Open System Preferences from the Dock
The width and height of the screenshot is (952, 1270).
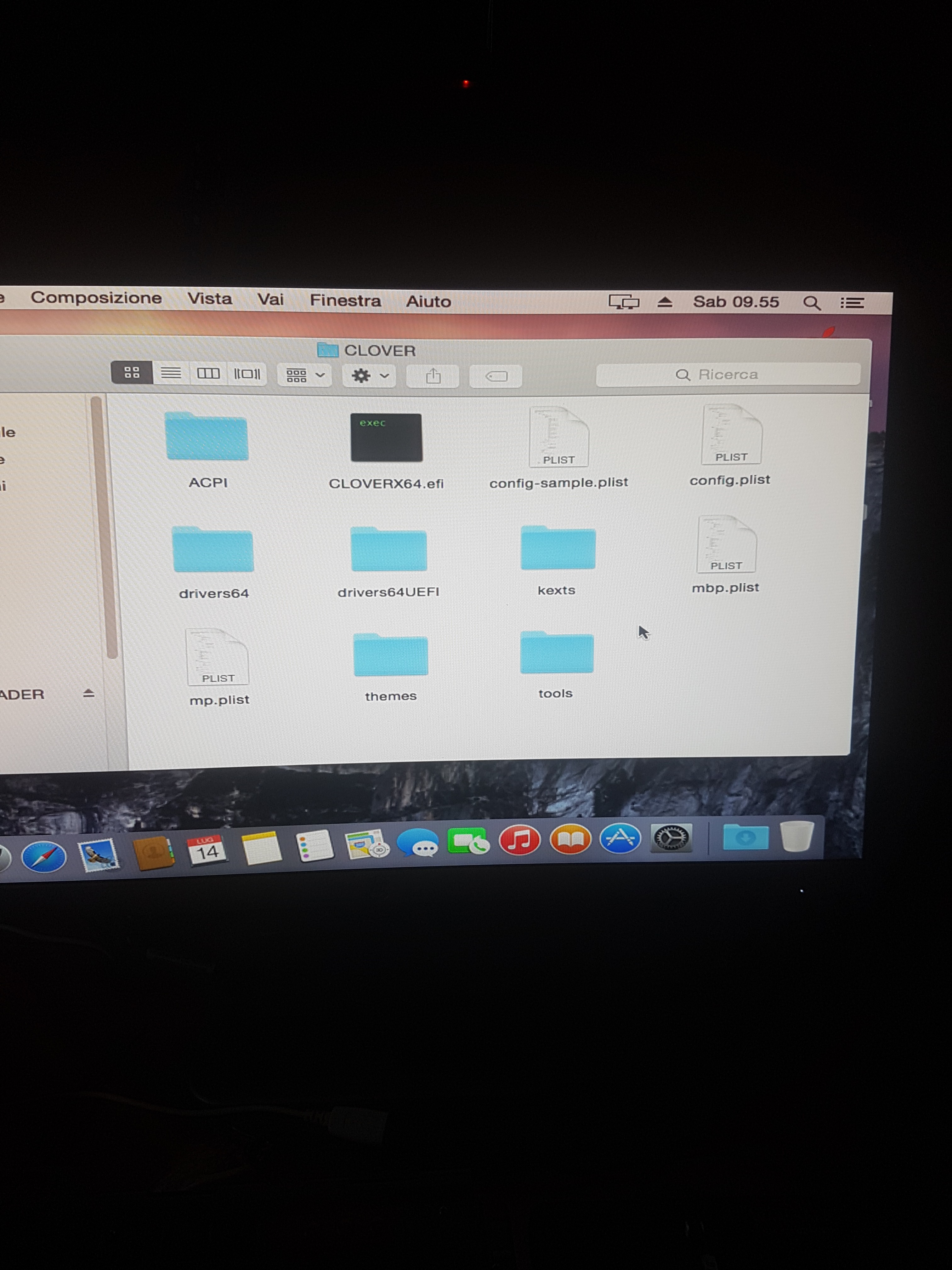[x=671, y=838]
